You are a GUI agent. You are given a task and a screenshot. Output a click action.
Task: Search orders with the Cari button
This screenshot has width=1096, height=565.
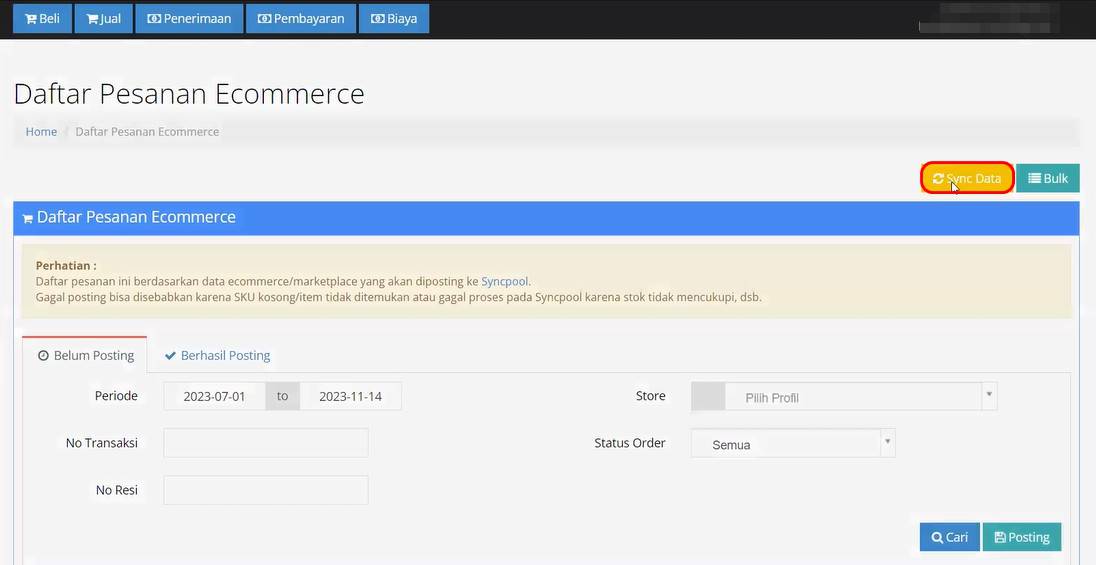click(x=949, y=537)
